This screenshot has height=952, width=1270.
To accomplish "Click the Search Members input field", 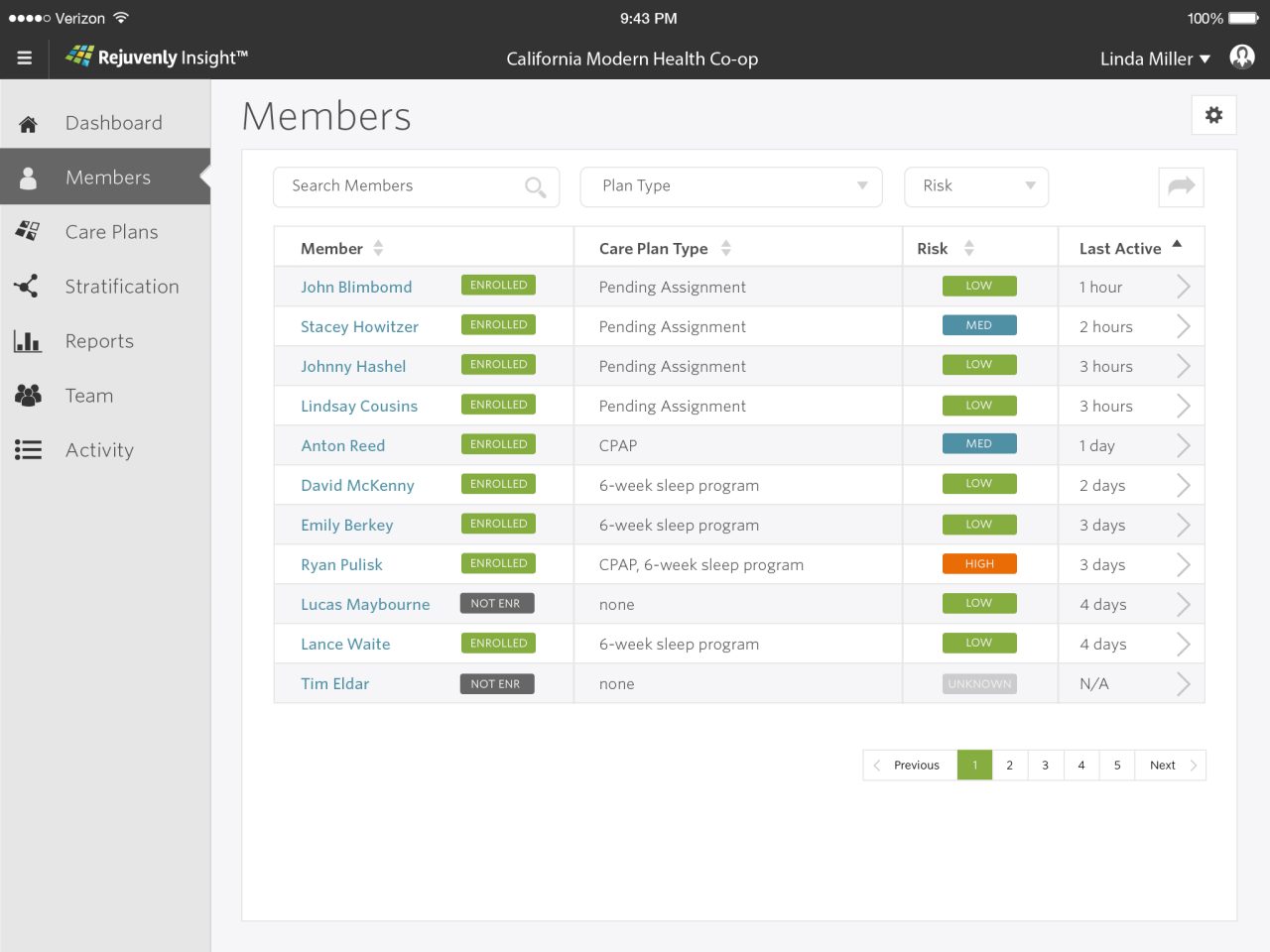I will [x=402, y=186].
